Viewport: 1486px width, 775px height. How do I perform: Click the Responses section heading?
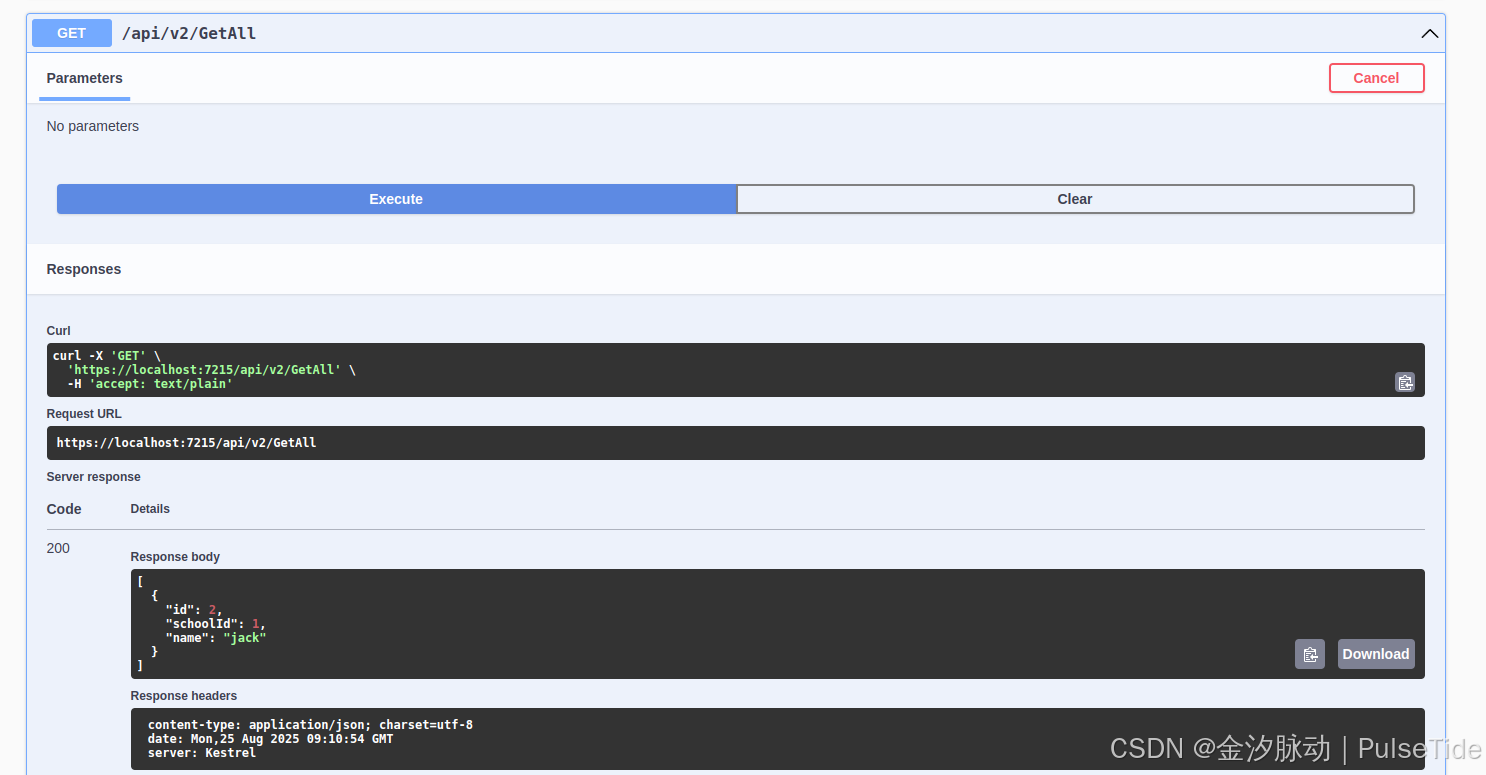pyautogui.click(x=84, y=269)
